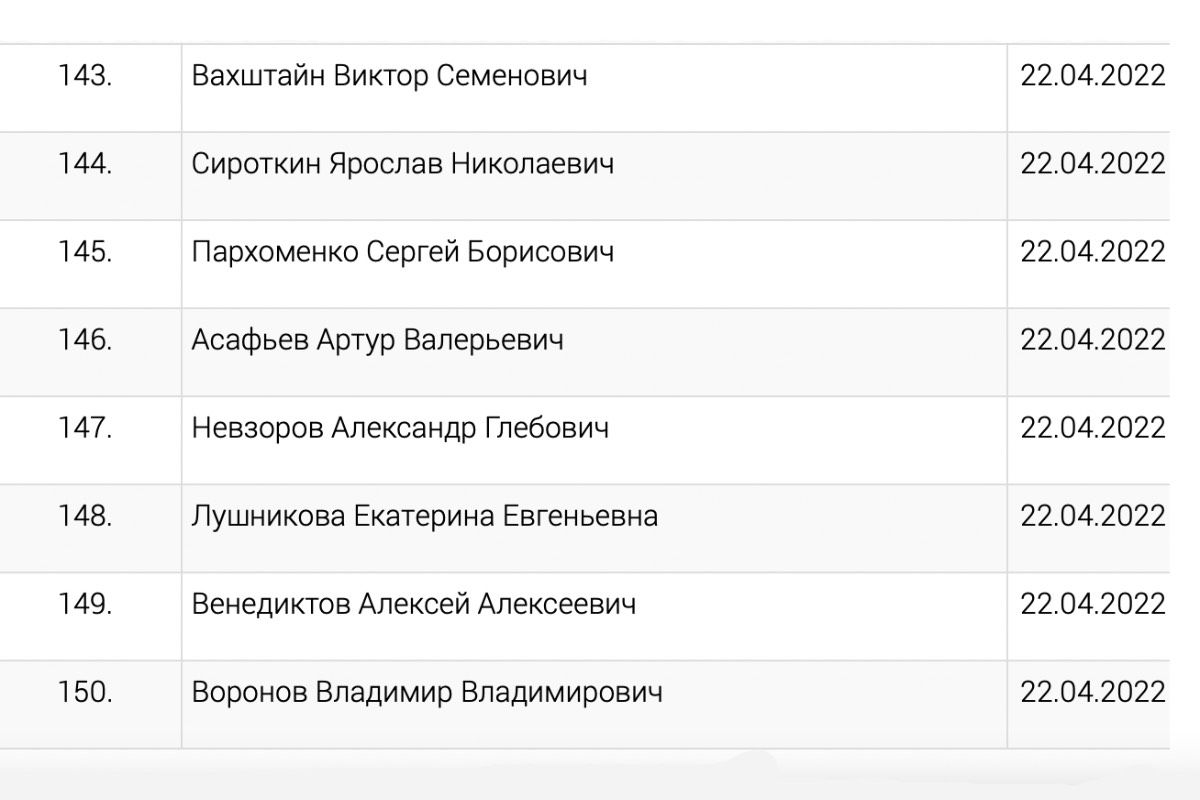Click row number 147
Image resolution: width=1200 pixels, height=800 pixels.
click(85, 428)
